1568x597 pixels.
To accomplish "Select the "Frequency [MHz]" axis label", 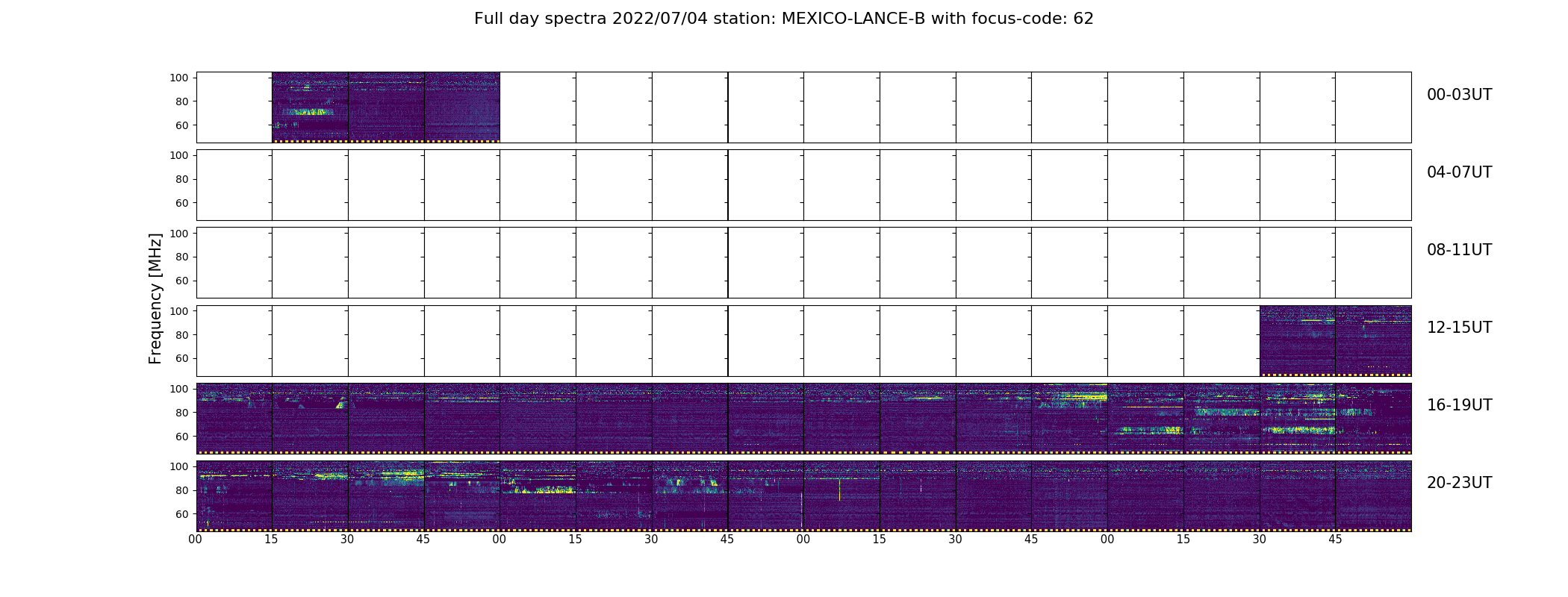I will [x=155, y=298].
